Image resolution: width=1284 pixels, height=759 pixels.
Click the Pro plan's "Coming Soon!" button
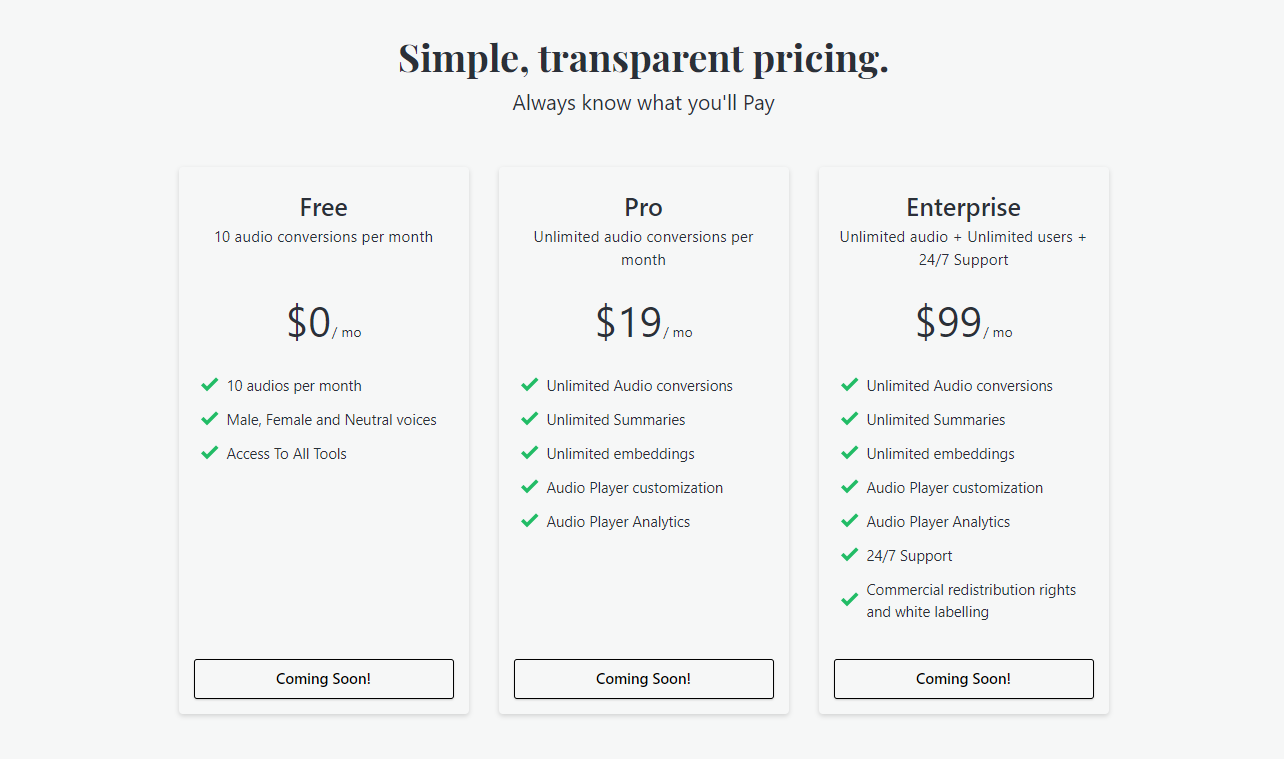643,679
